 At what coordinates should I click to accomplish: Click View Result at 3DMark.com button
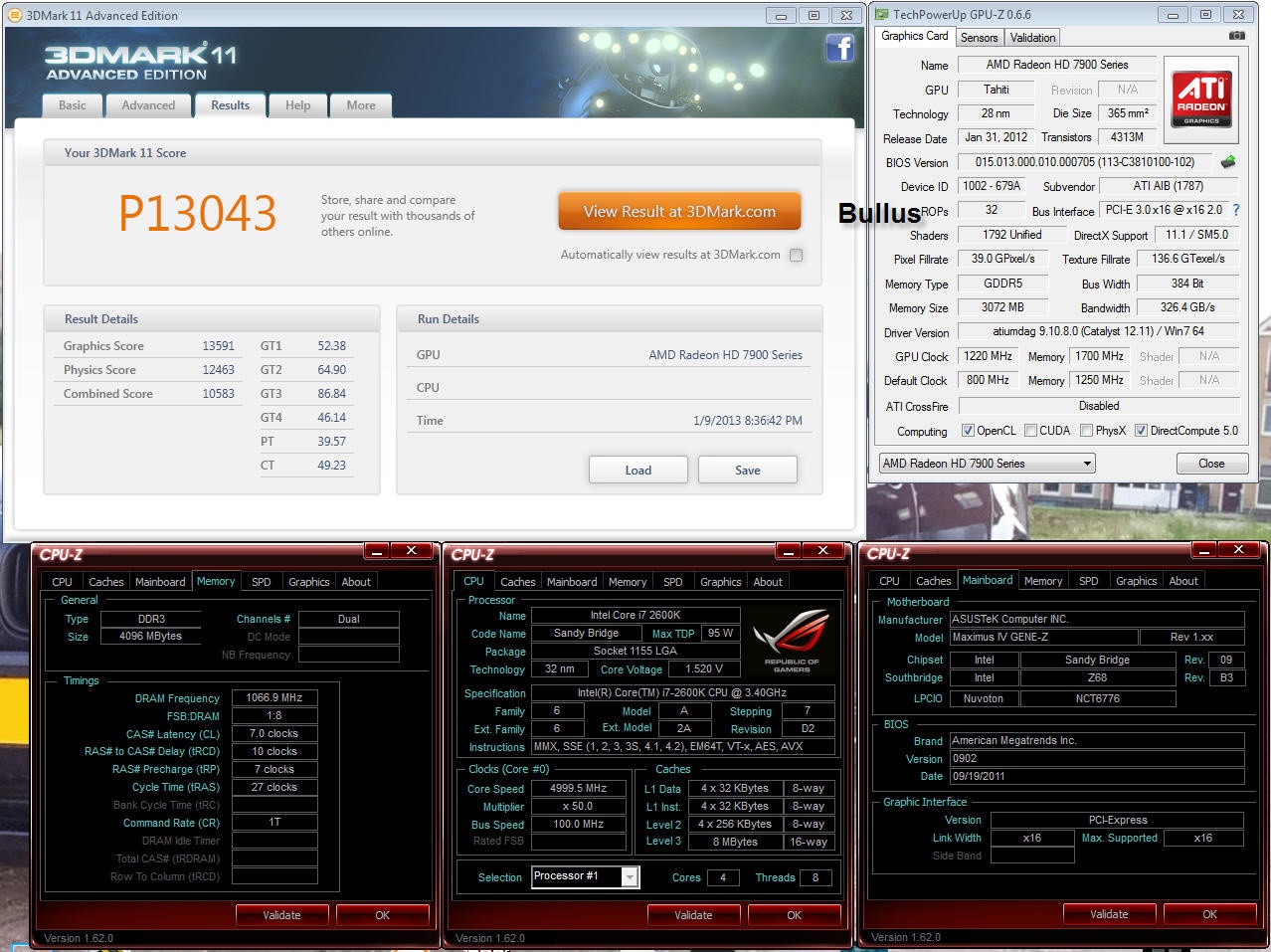[x=679, y=211]
